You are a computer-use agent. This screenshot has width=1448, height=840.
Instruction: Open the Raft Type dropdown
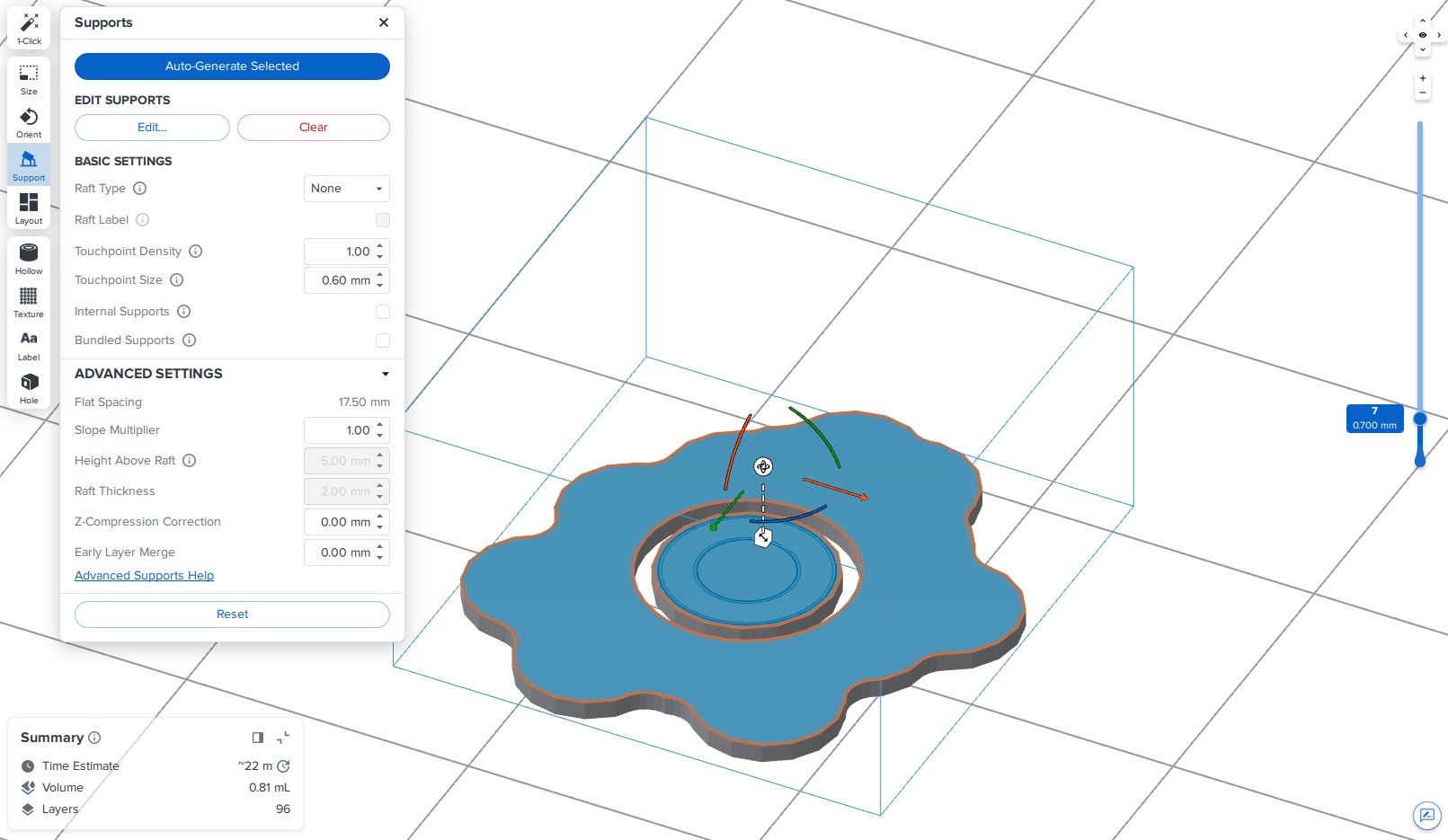tap(347, 189)
